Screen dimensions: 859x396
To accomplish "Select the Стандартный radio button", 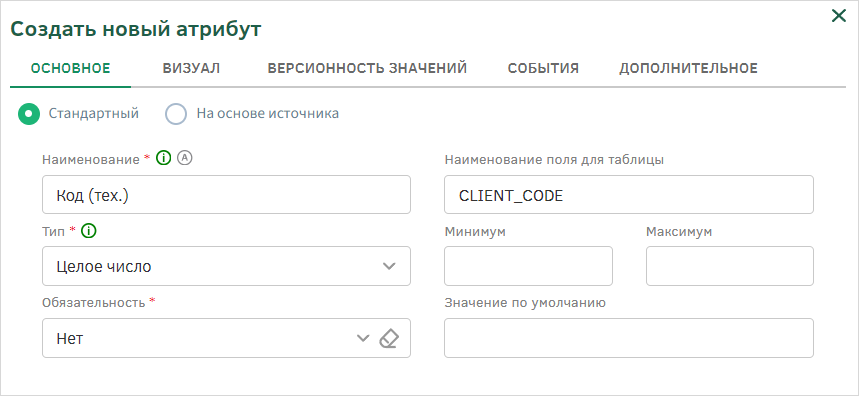I will (29, 114).
